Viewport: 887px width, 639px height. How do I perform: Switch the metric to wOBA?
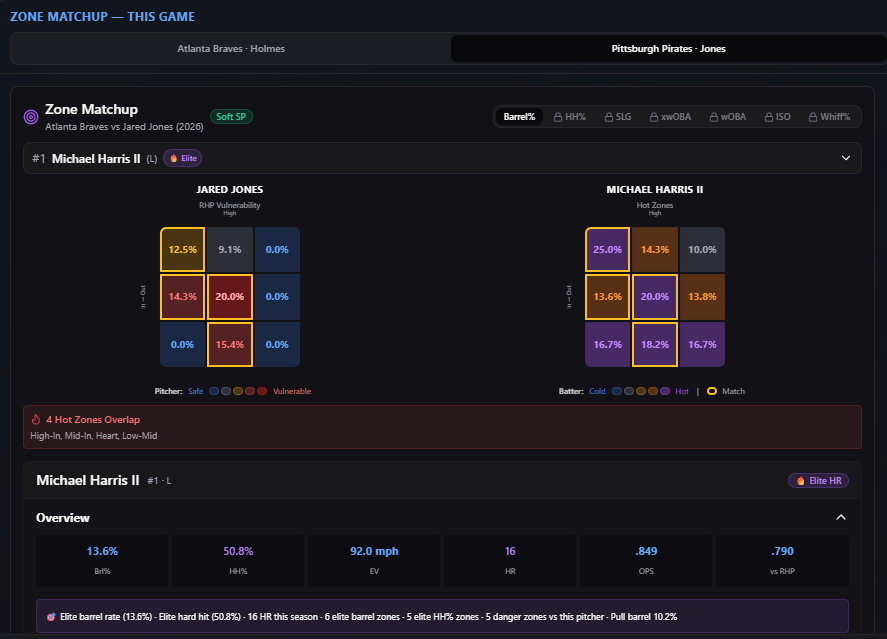(x=728, y=117)
